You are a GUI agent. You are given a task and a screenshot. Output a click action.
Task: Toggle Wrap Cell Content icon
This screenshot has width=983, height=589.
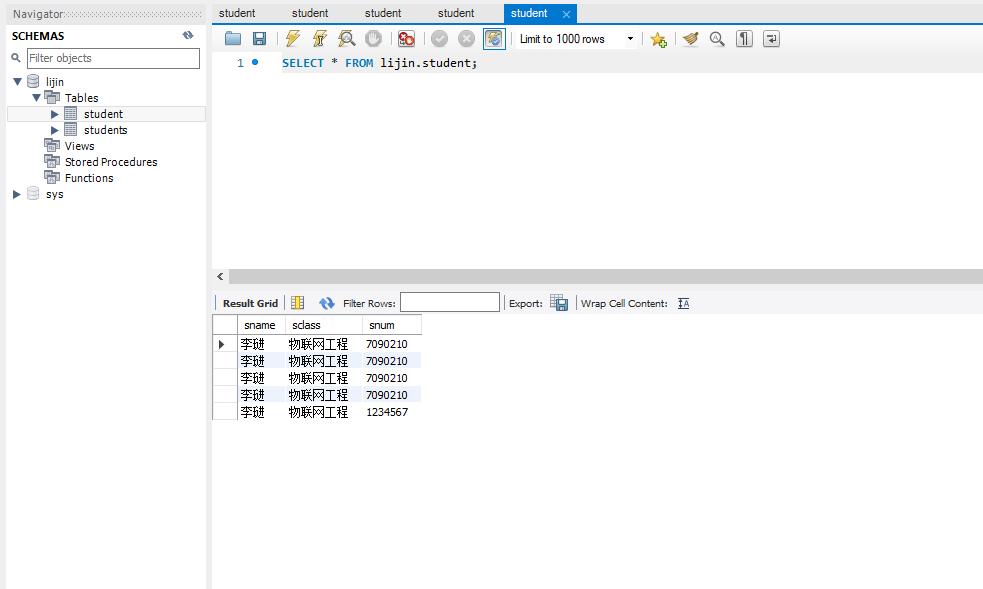pyautogui.click(x=683, y=303)
